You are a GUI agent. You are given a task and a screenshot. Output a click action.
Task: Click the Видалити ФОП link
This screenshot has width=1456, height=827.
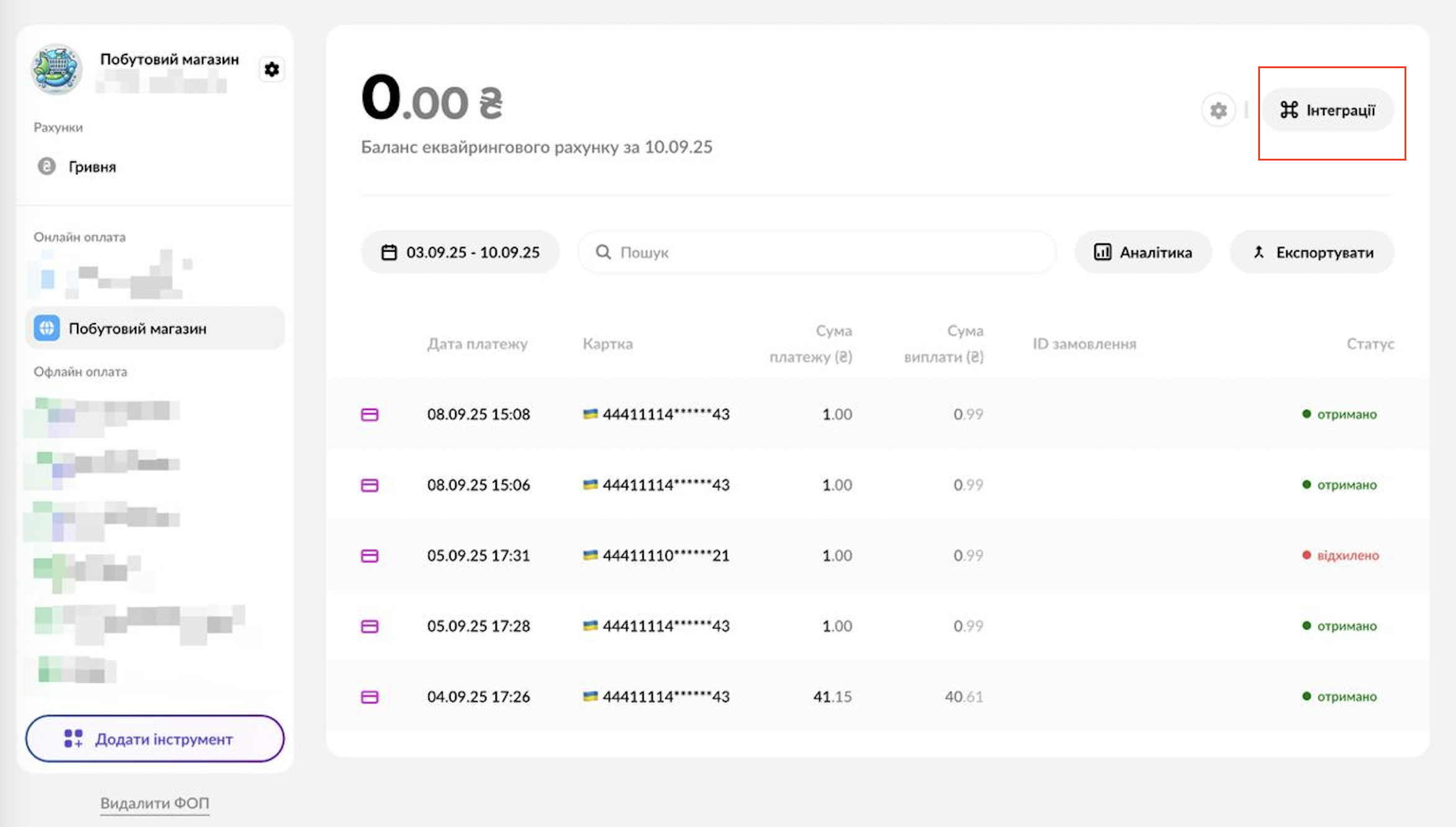coord(154,803)
